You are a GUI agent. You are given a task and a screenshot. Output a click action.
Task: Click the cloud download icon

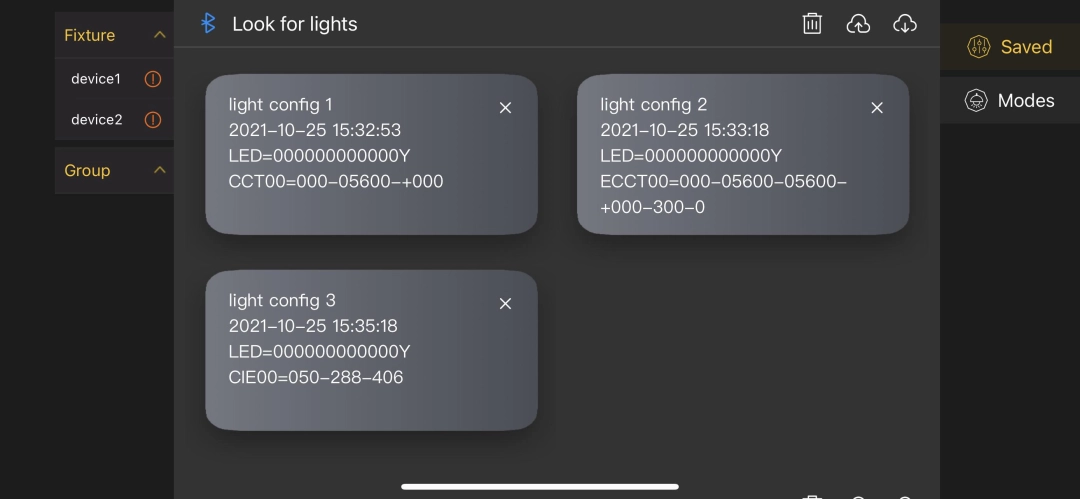click(x=904, y=24)
